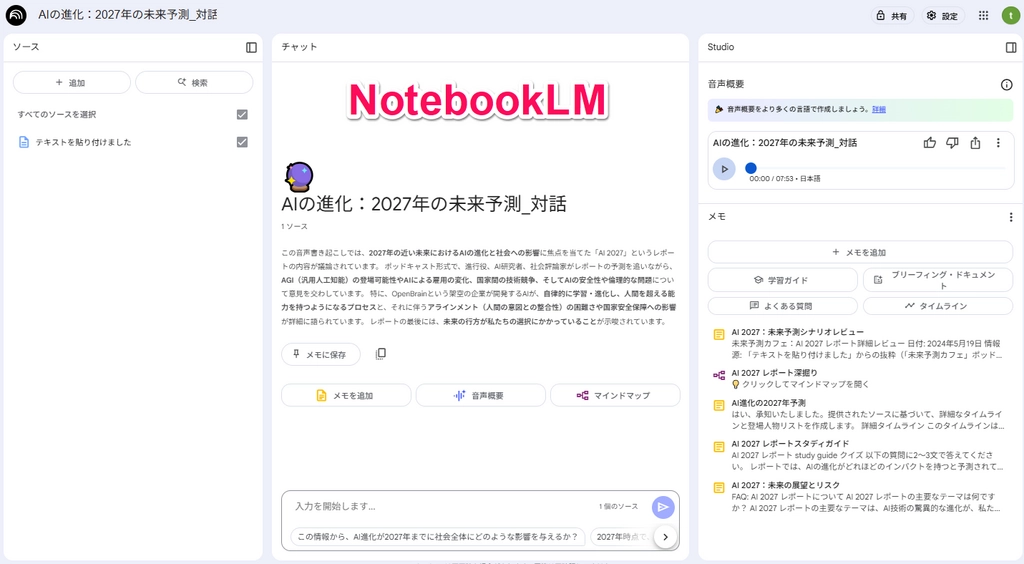Click the 詳細 link in the audio banner
The height and width of the screenshot is (564, 1024).
pyautogui.click(x=878, y=109)
